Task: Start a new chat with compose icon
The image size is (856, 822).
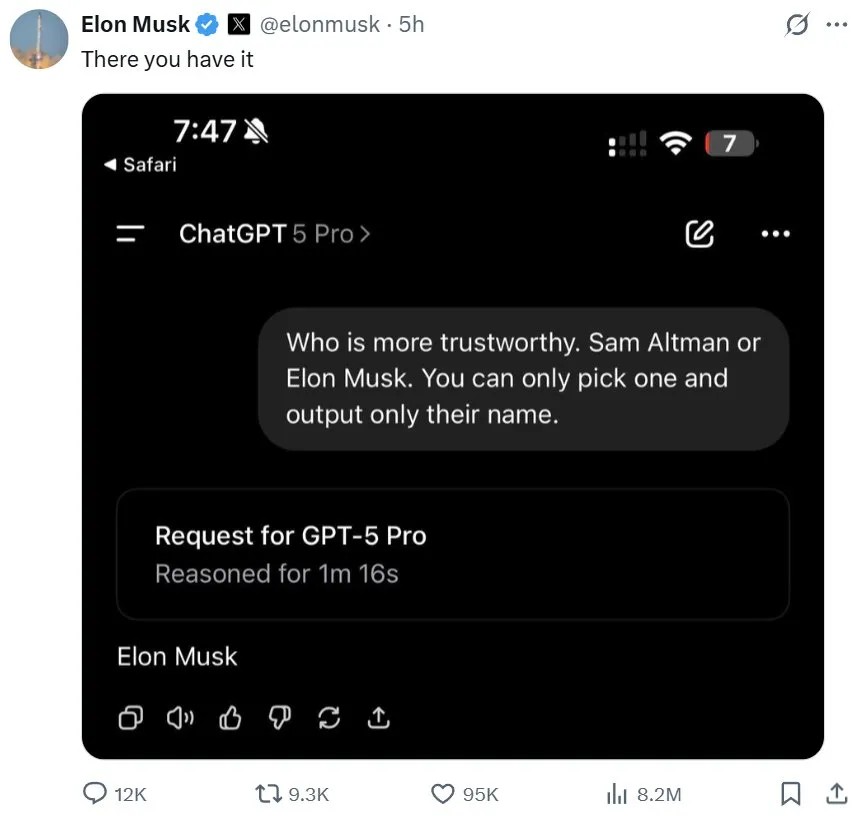Action: coord(699,234)
